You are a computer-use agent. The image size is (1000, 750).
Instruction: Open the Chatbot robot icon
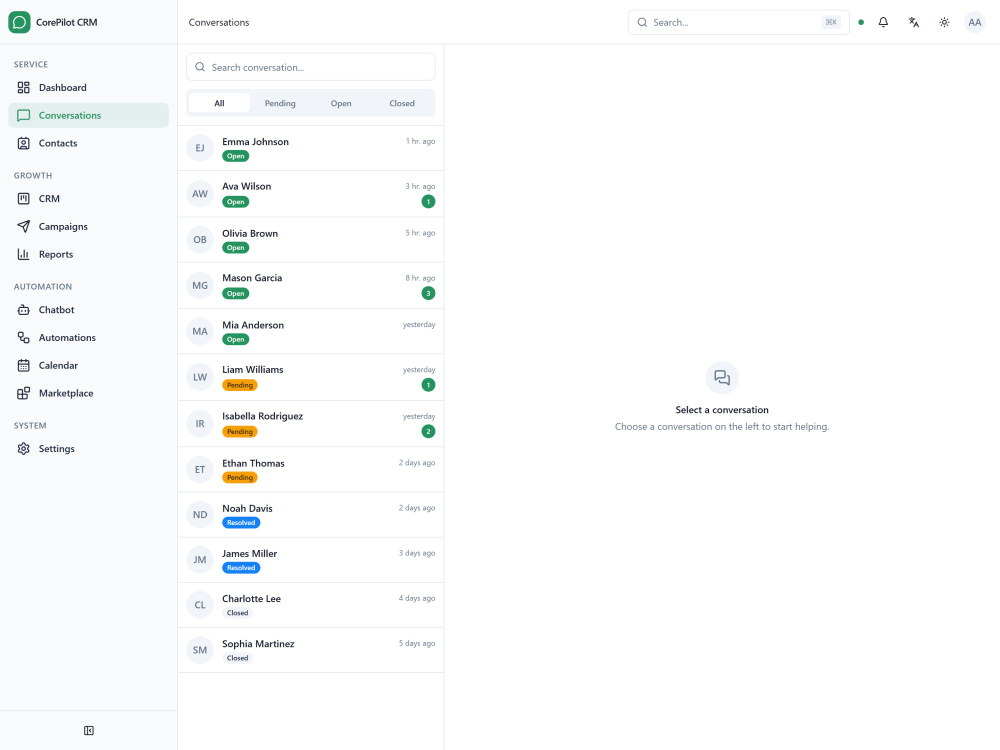(24, 310)
